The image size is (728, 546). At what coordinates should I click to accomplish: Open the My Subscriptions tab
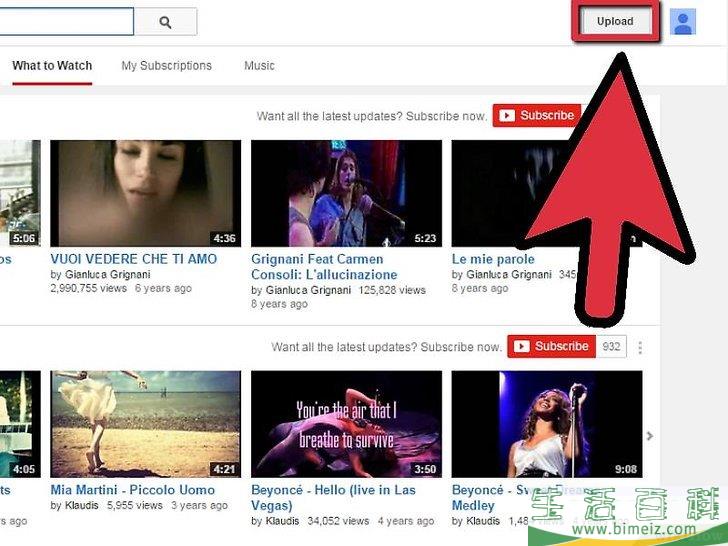point(166,65)
